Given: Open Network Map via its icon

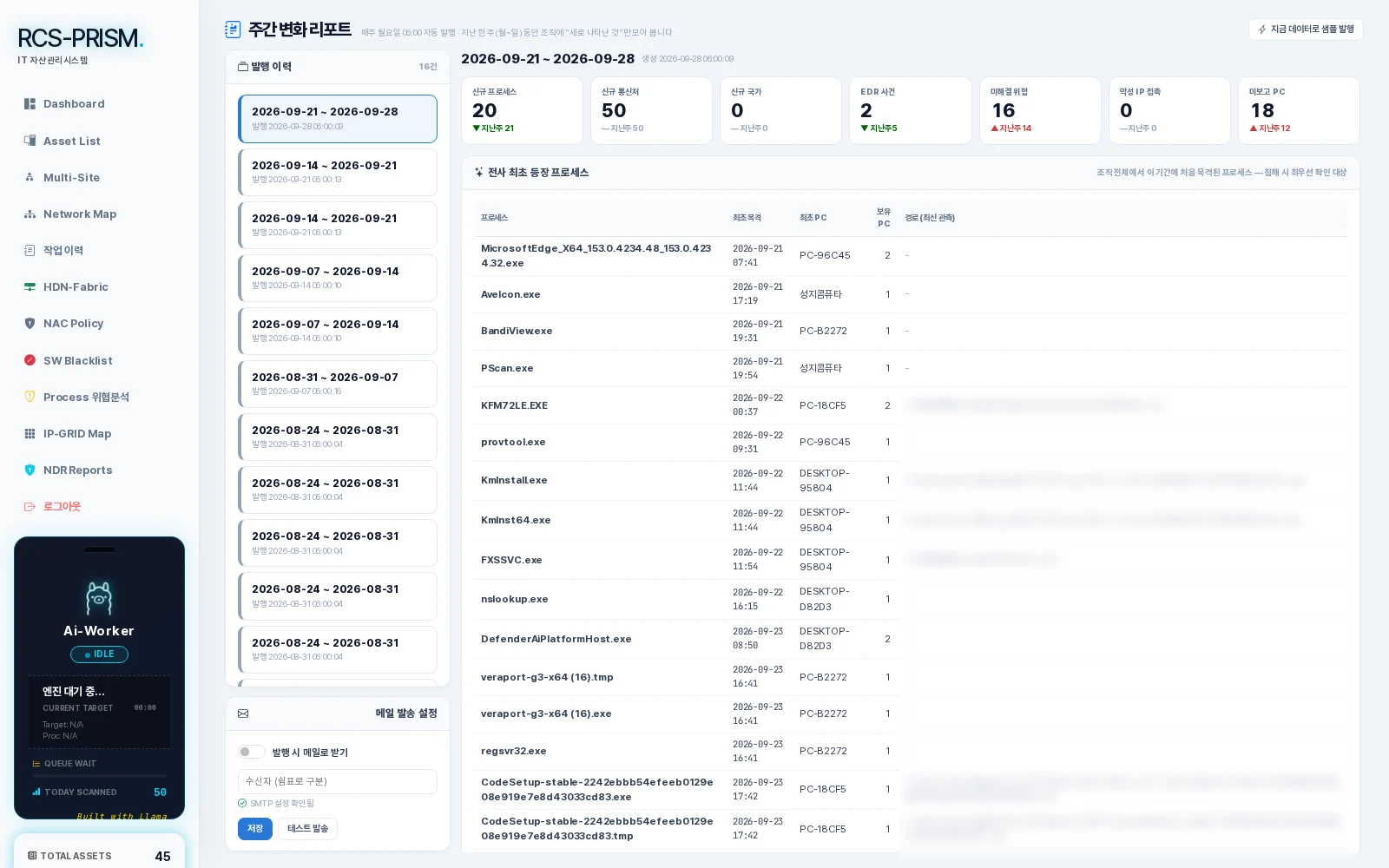Looking at the screenshot, I should click(30, 214).
